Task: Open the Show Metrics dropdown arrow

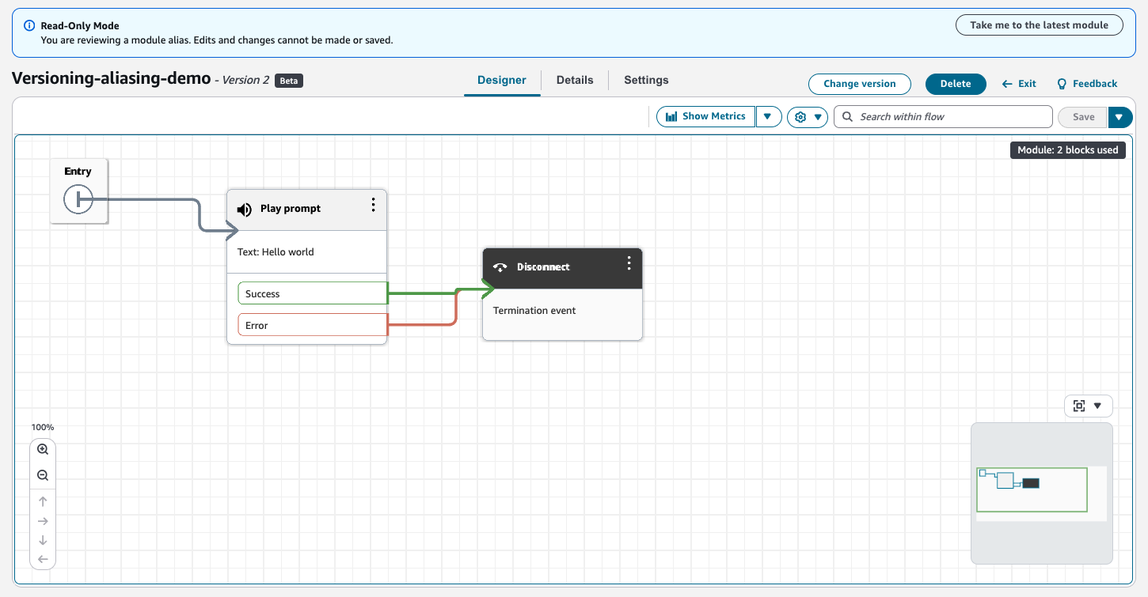Action: coord(768,116)
